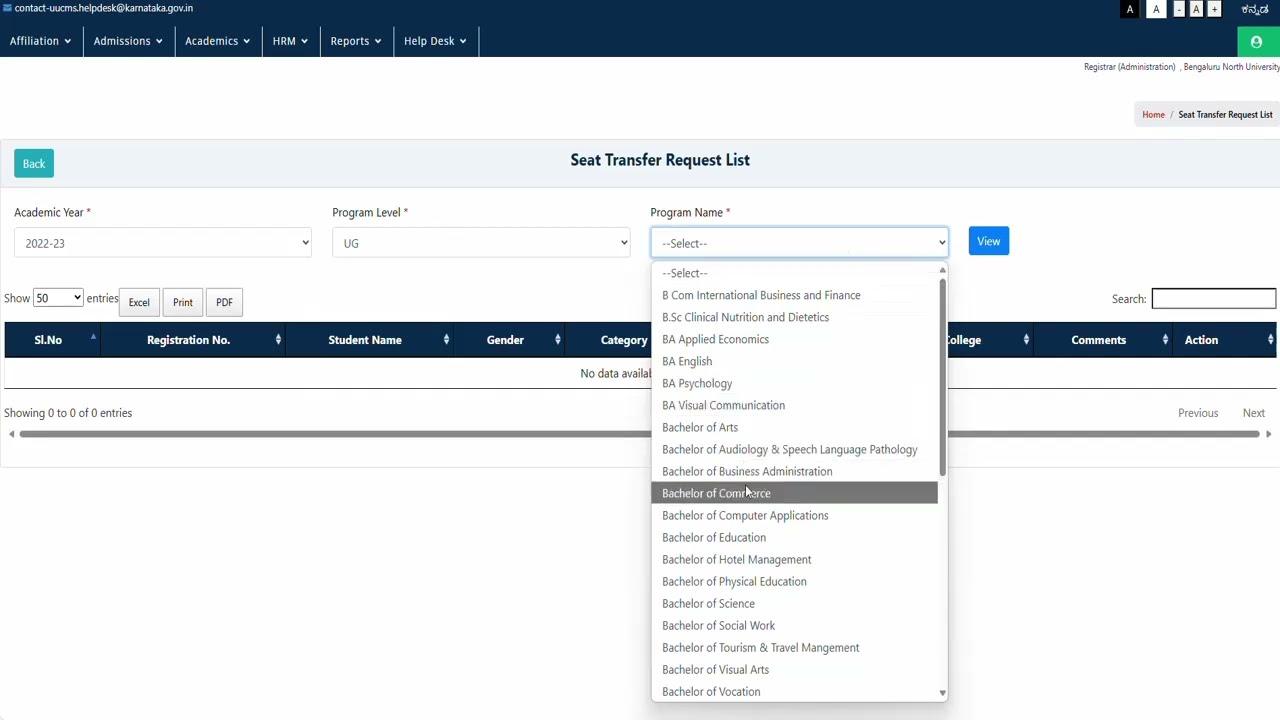This screenshot has width=1280, height=720.
Task: Open the HRM menu
Action: coord(290,41)
